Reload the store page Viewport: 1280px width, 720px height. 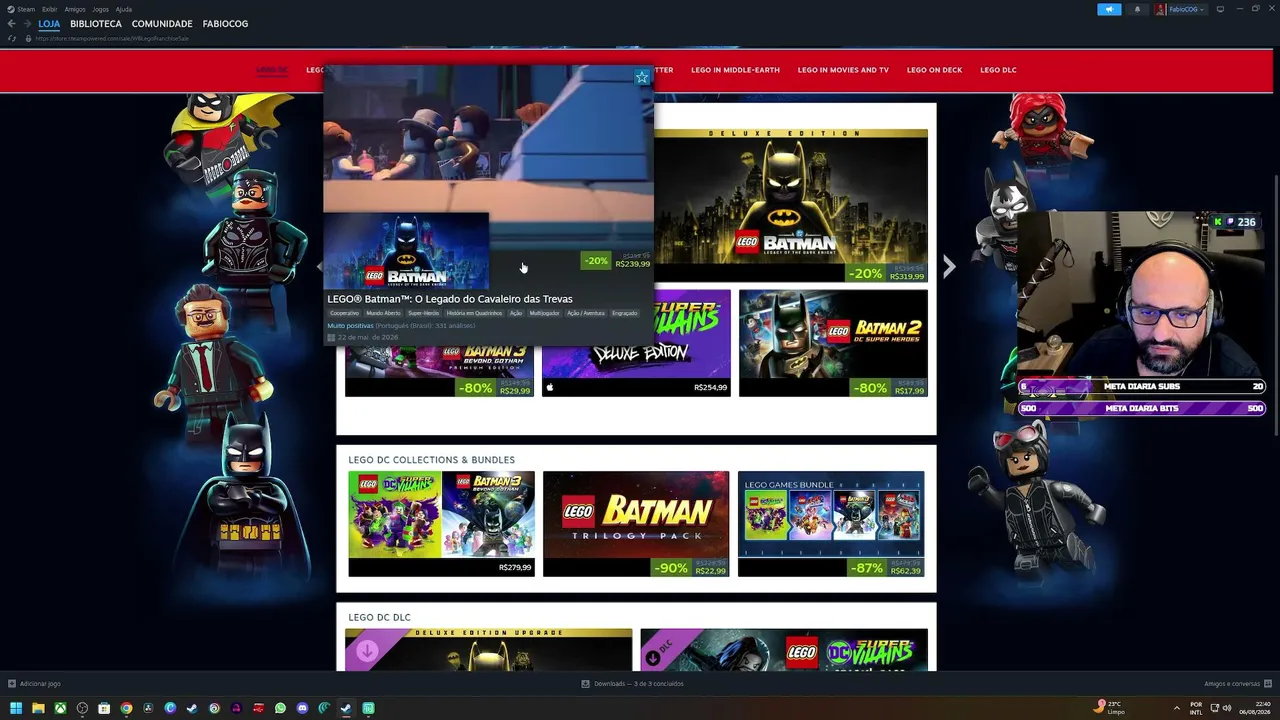[x=14, y=38]
